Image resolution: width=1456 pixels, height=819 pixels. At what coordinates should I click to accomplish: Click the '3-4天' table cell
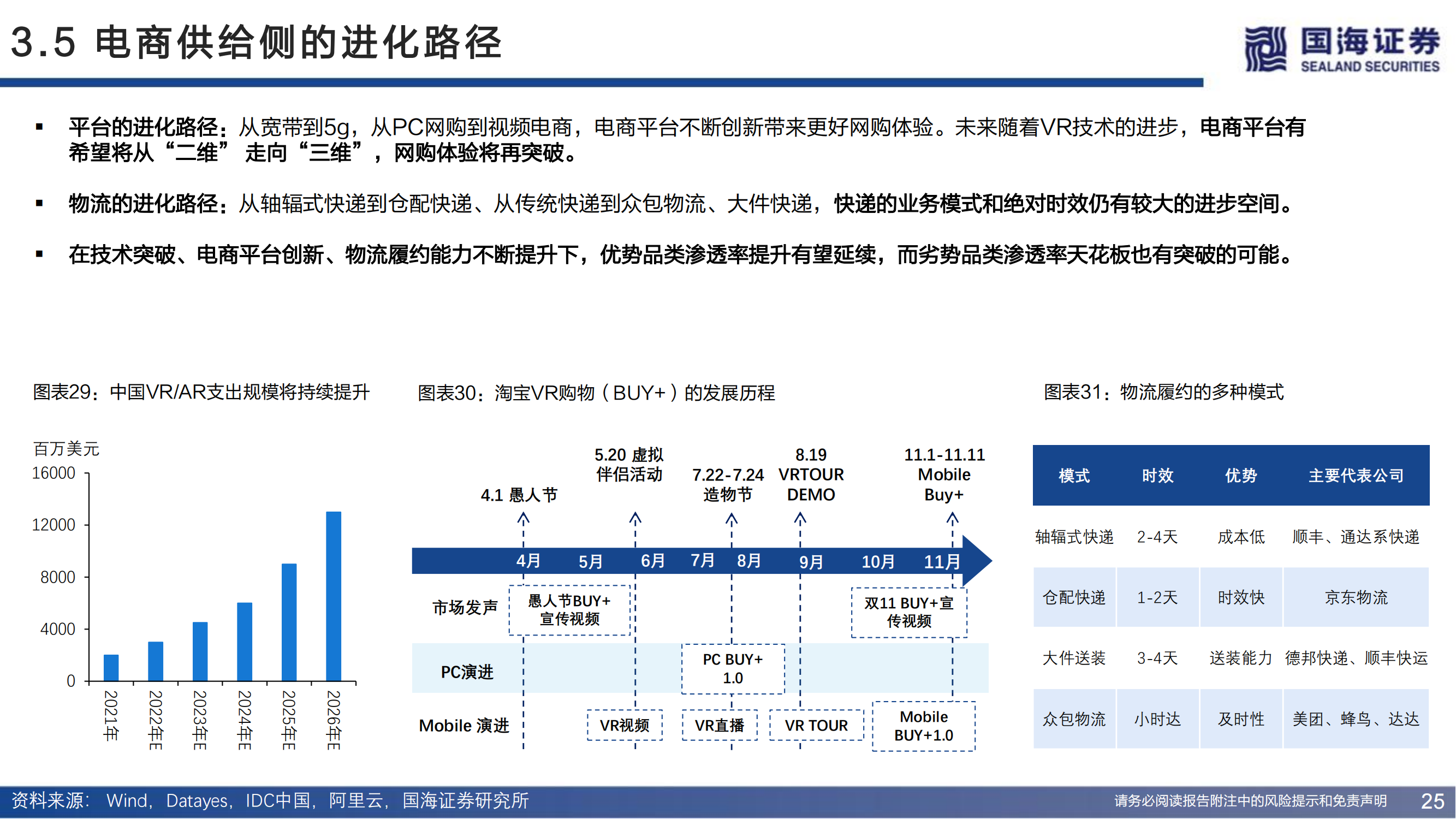tap(1157, 658)
